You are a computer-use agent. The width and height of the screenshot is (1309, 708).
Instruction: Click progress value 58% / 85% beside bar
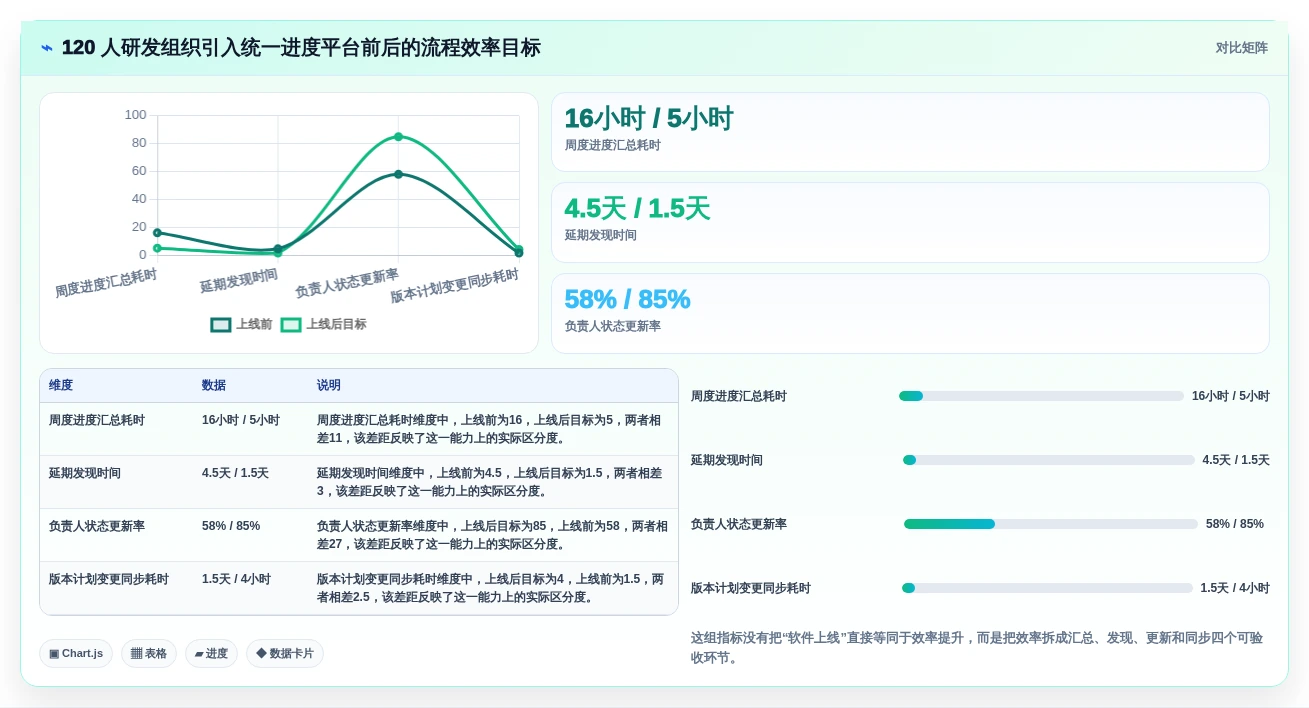[1235, 524]
